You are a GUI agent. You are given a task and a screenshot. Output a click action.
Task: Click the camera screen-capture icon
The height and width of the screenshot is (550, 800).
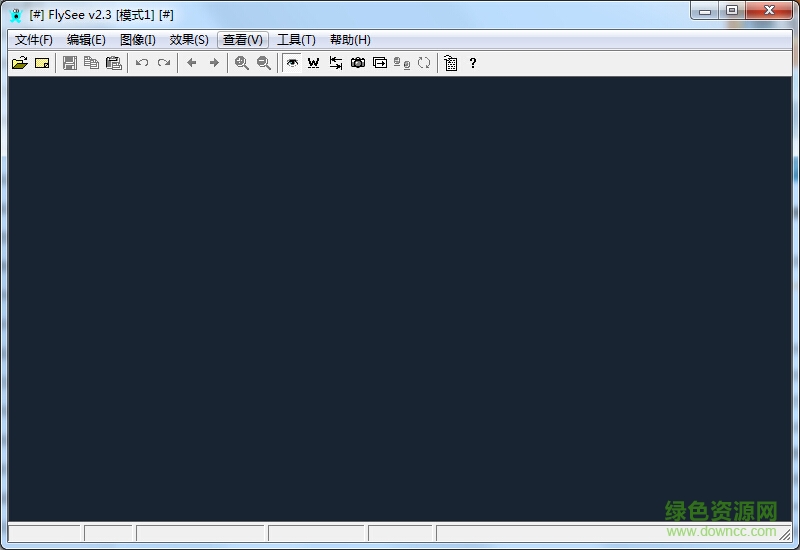pyautogui.click(x=358, y=63)
